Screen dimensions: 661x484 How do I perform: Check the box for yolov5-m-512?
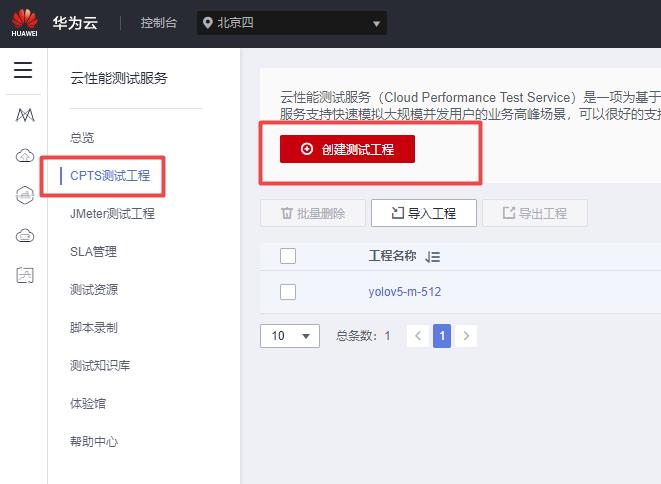tap(288, 292)
